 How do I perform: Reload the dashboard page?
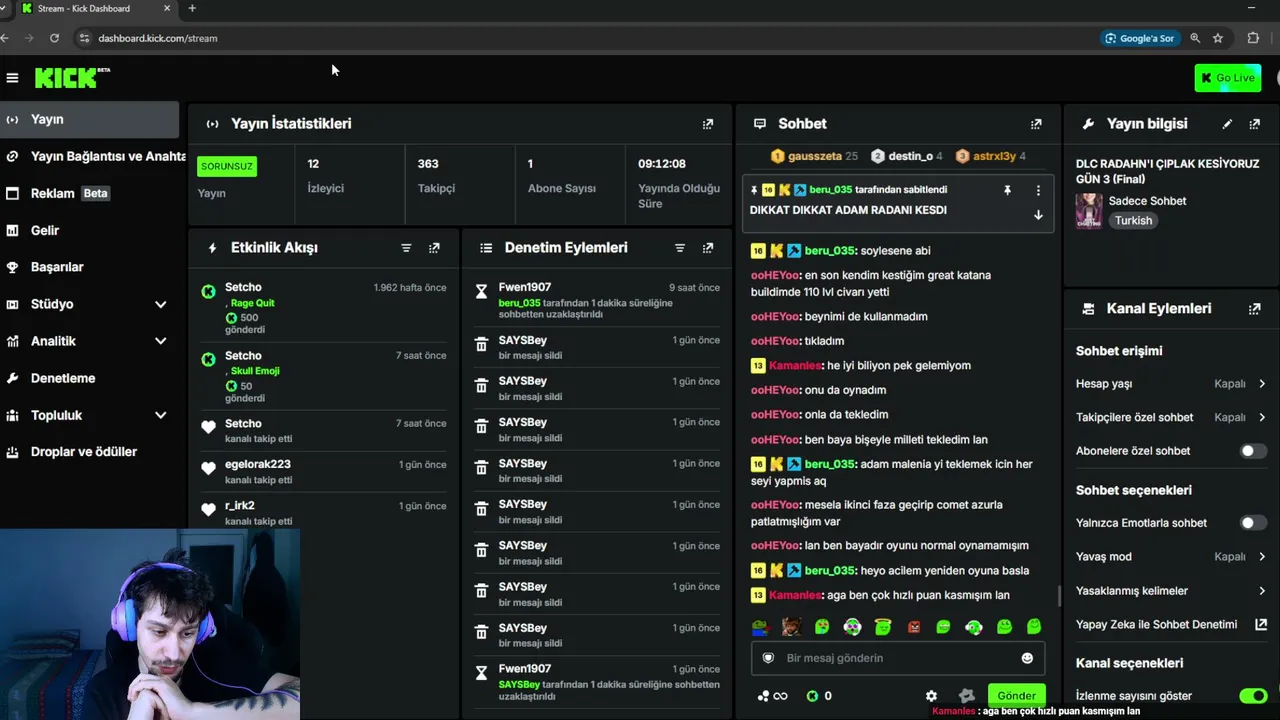(x=54, y=38)
